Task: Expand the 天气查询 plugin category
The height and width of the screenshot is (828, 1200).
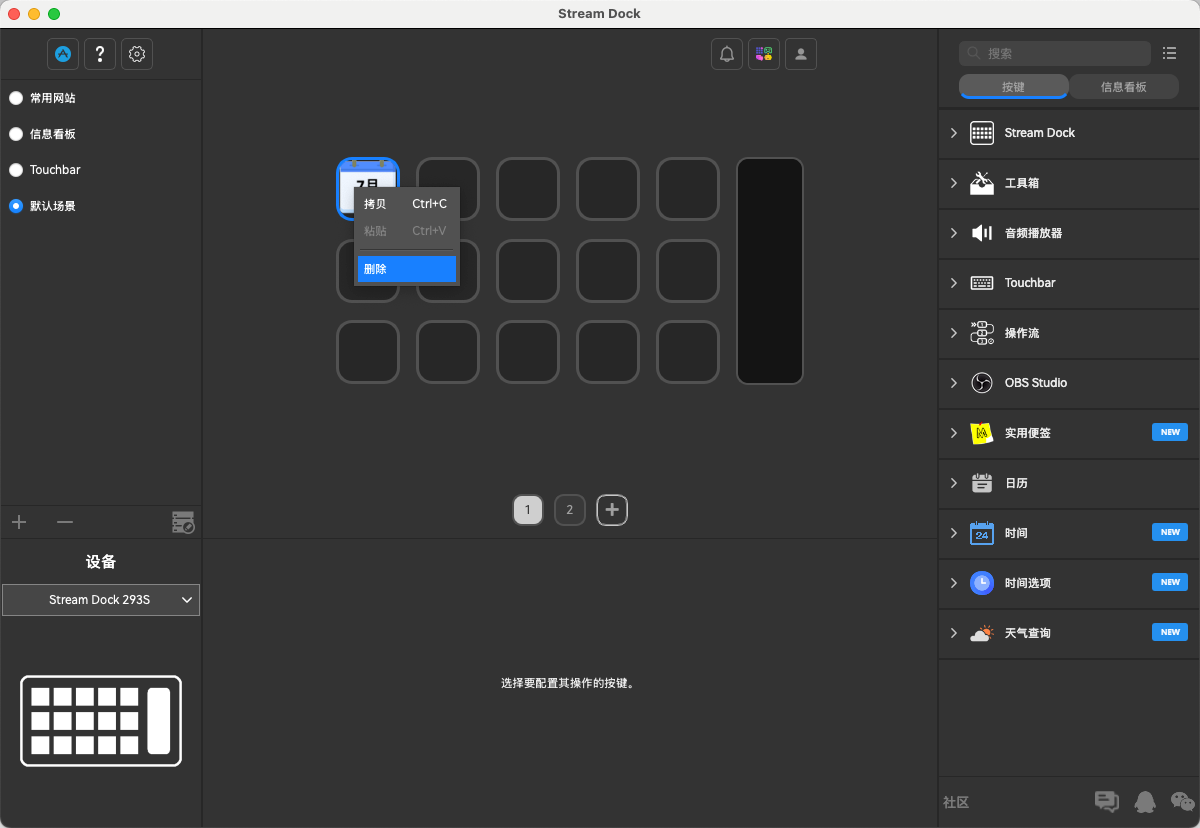Action: [954, 633]
